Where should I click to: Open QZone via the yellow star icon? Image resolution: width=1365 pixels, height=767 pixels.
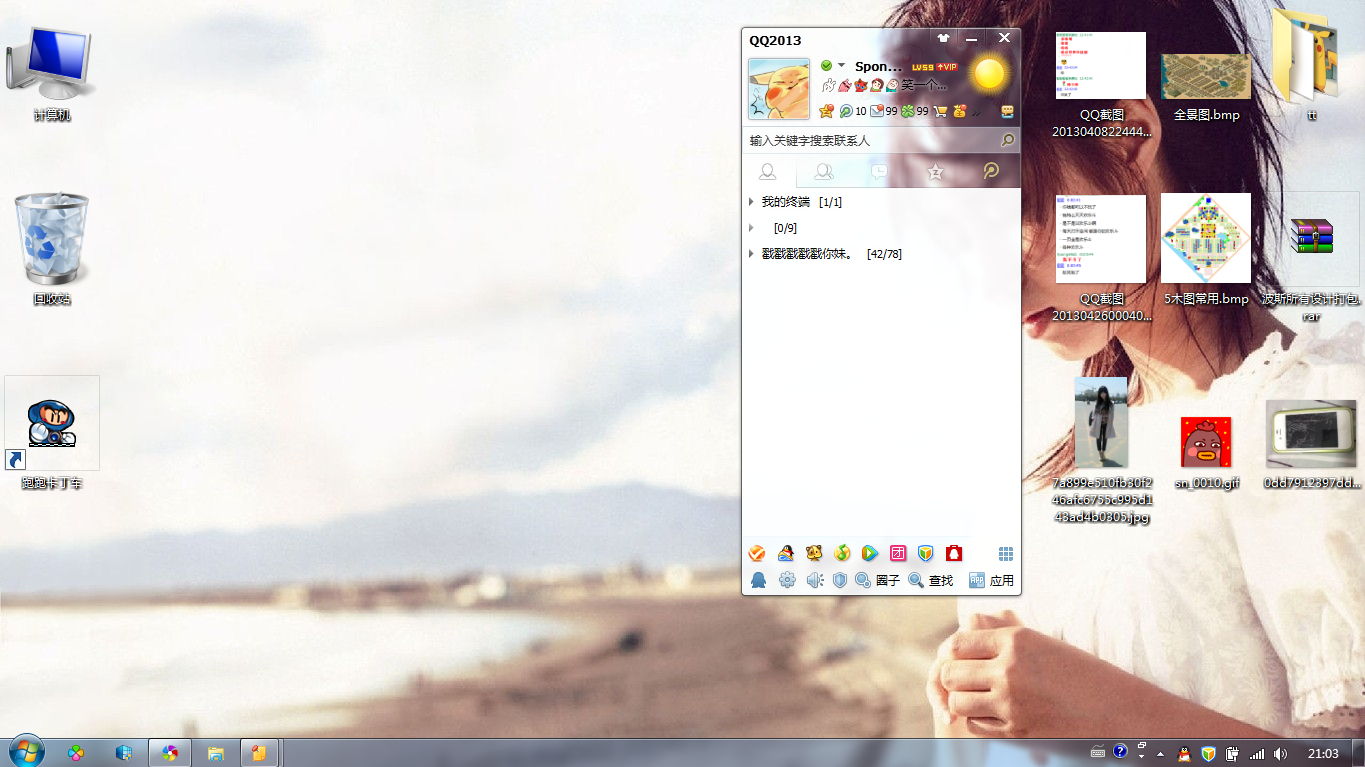click(826, 111)
